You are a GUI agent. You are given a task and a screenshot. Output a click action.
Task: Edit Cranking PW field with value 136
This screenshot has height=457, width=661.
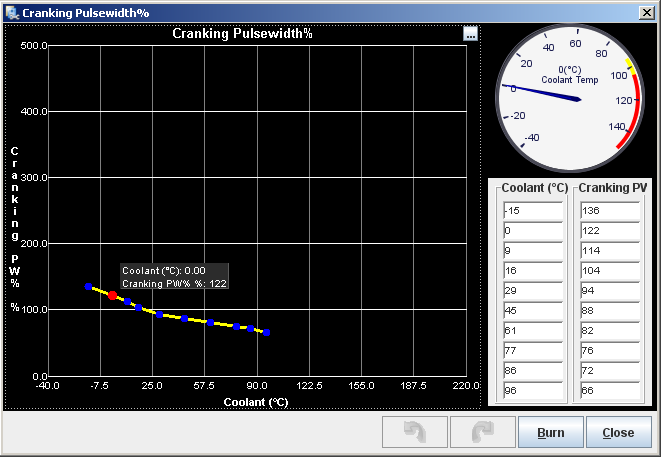(x=610, y=210)
